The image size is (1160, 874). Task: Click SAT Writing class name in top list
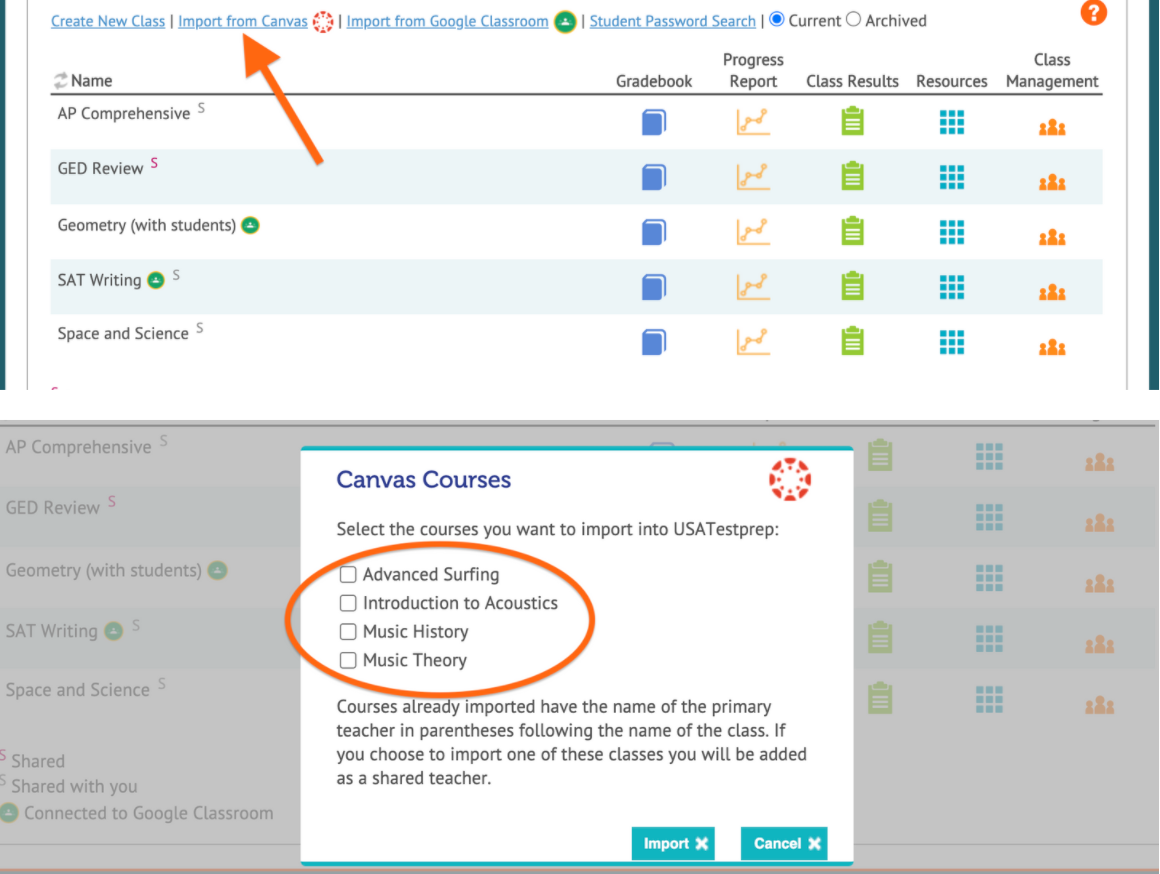(x=99, y=280)
